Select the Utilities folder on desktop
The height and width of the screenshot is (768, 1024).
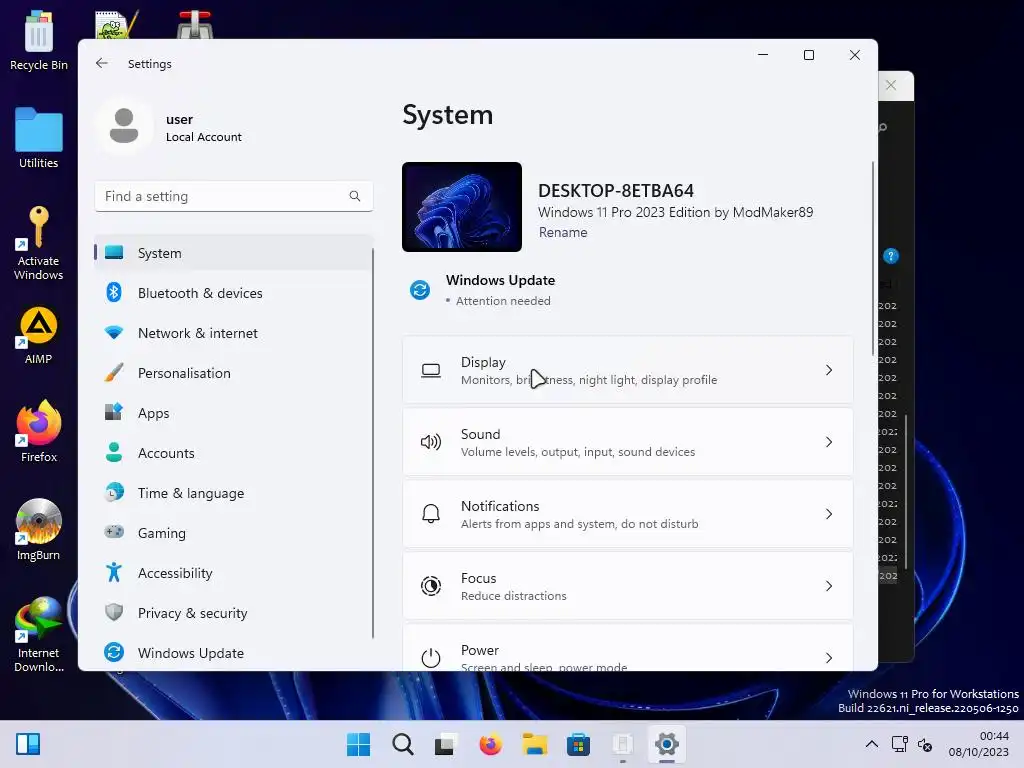coord(39,138)
